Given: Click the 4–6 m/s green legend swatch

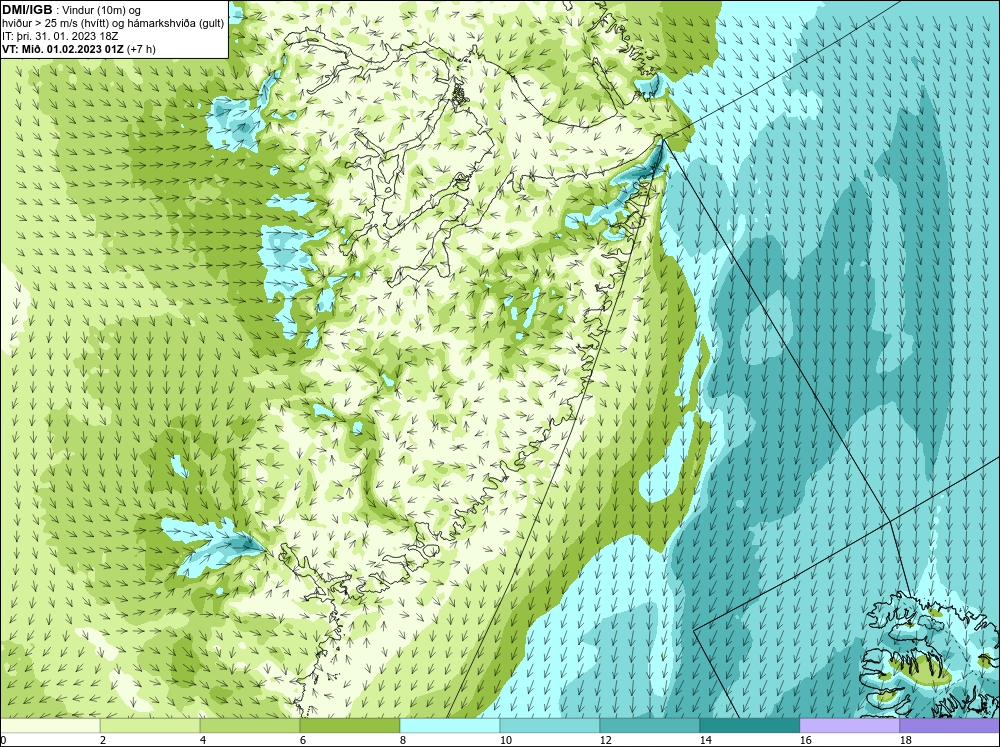Looking at the screenshot, I should point(250,725).
